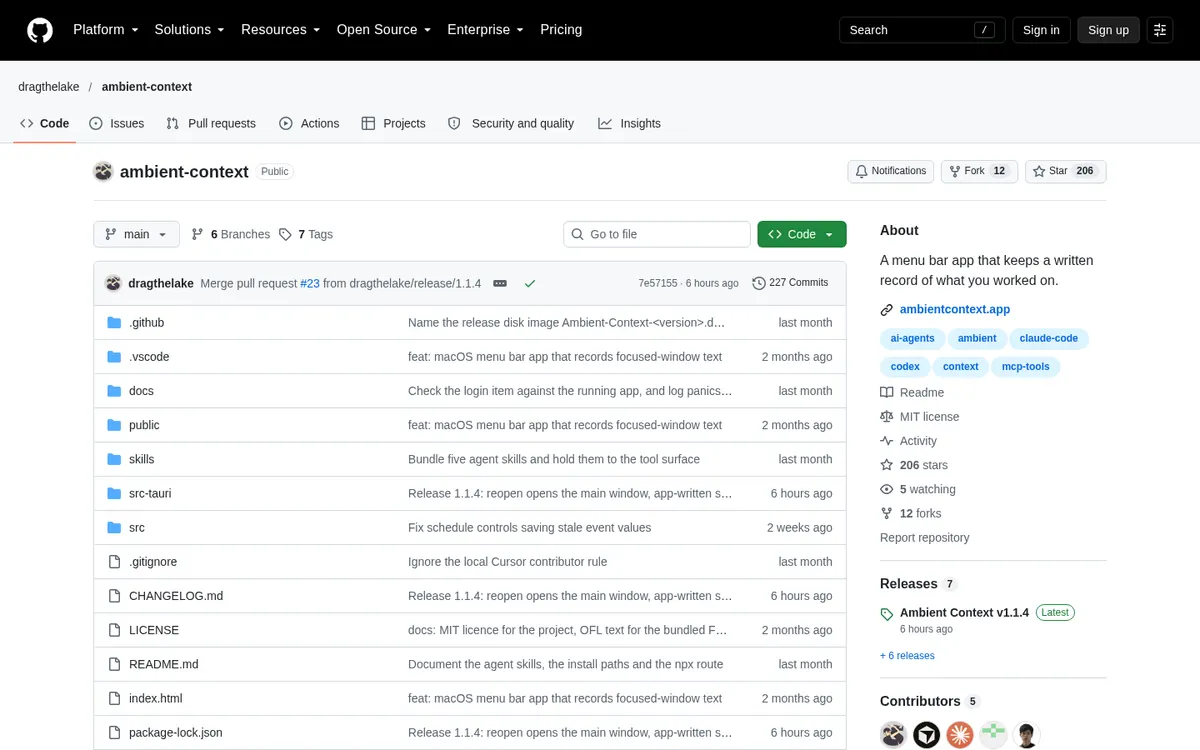View the 206 stars link
This screenshot has height=750, width=1200.
[x=914, y=465]
